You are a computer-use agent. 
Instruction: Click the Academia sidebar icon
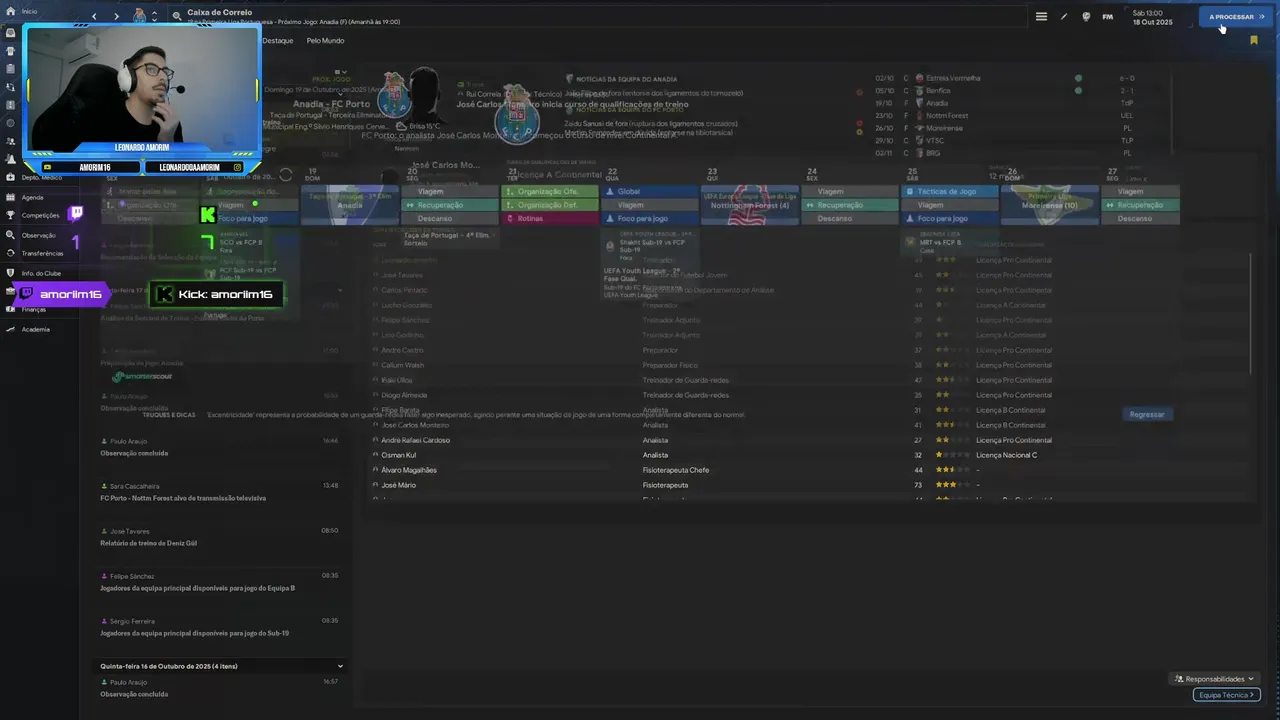[10, 329]
